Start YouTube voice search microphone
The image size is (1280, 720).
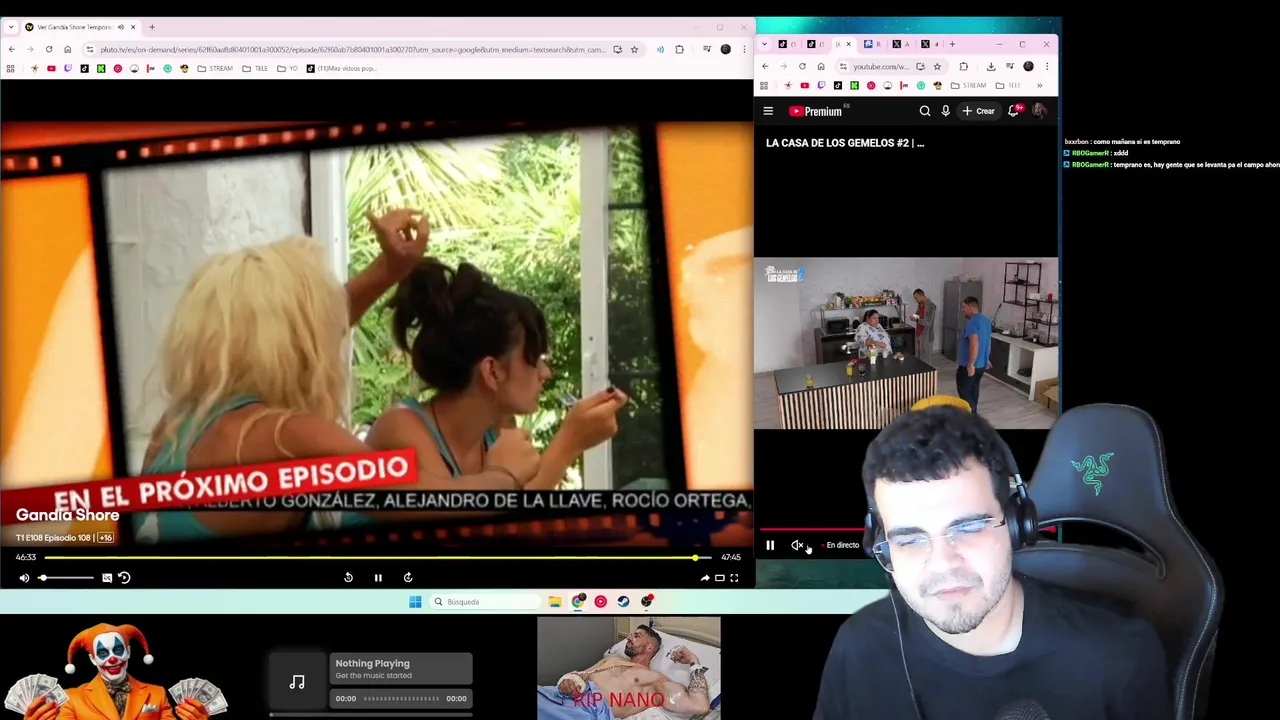945,111
